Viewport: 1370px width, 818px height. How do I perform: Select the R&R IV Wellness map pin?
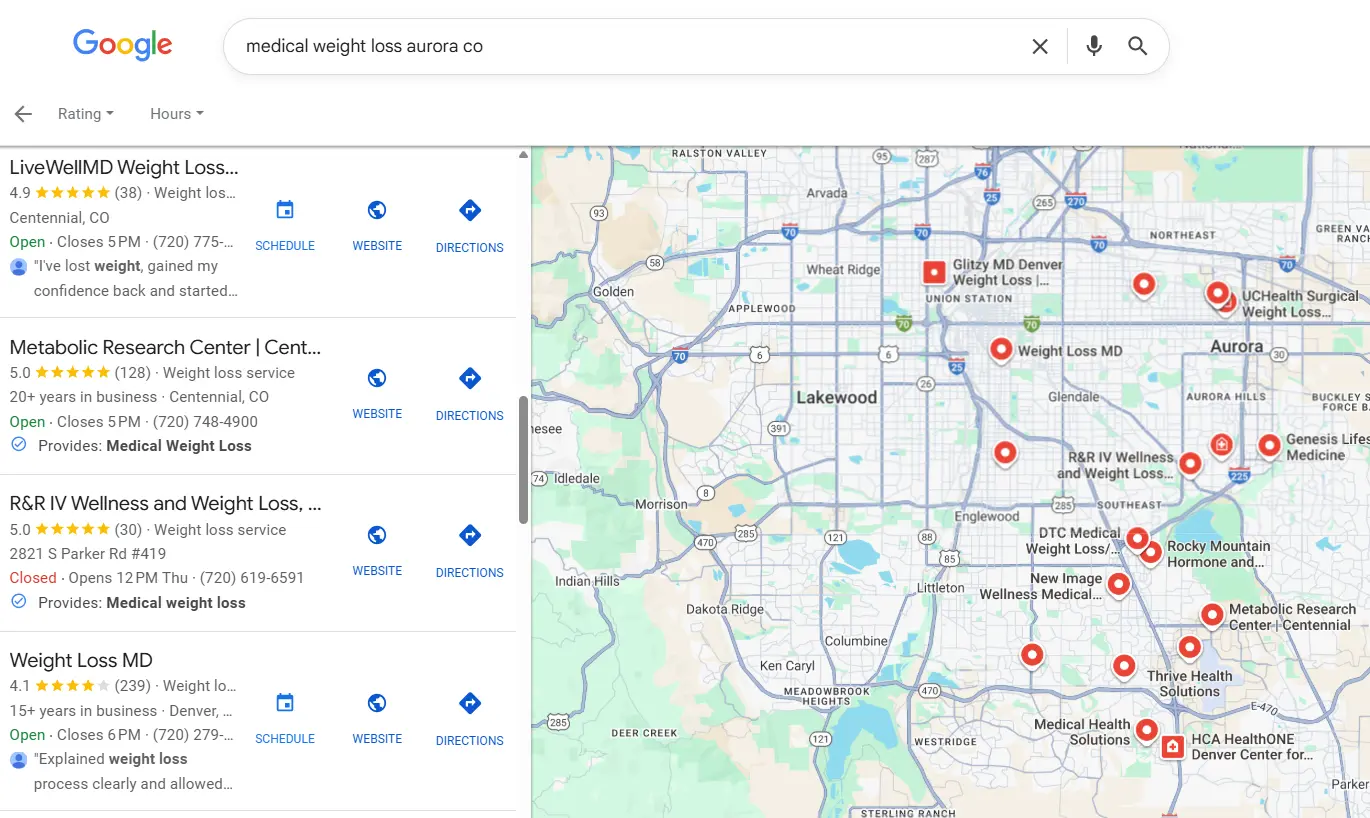1189,463
